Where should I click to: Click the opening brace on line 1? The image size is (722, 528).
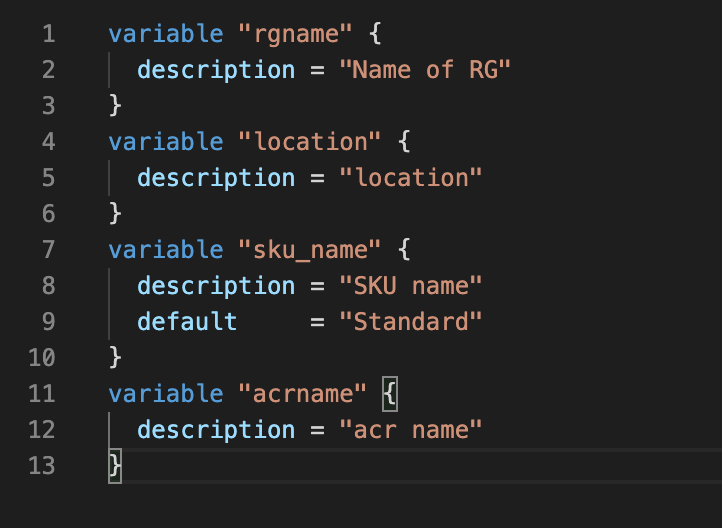click(x=375, y=34)
